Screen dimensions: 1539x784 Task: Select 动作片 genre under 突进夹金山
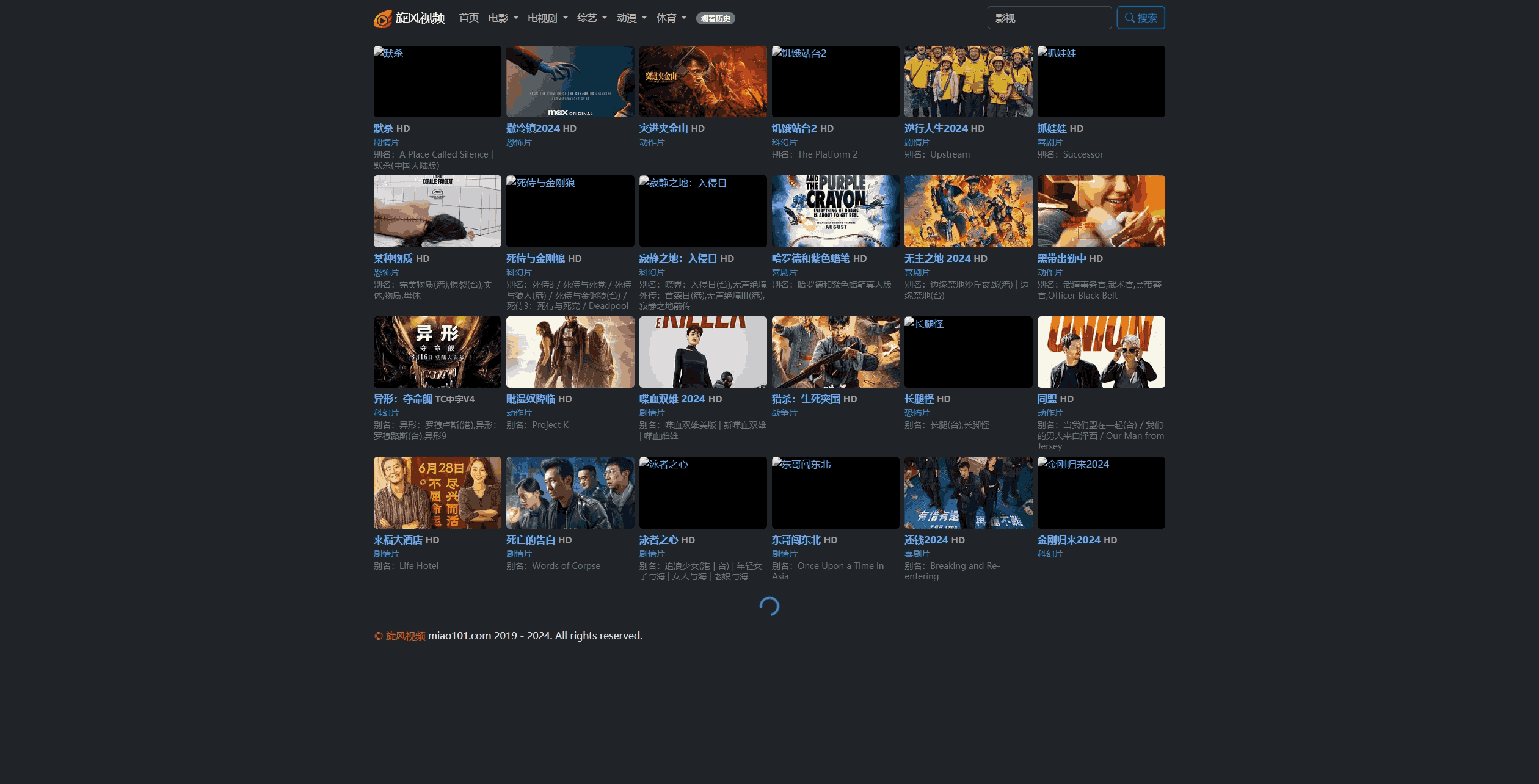652,142
